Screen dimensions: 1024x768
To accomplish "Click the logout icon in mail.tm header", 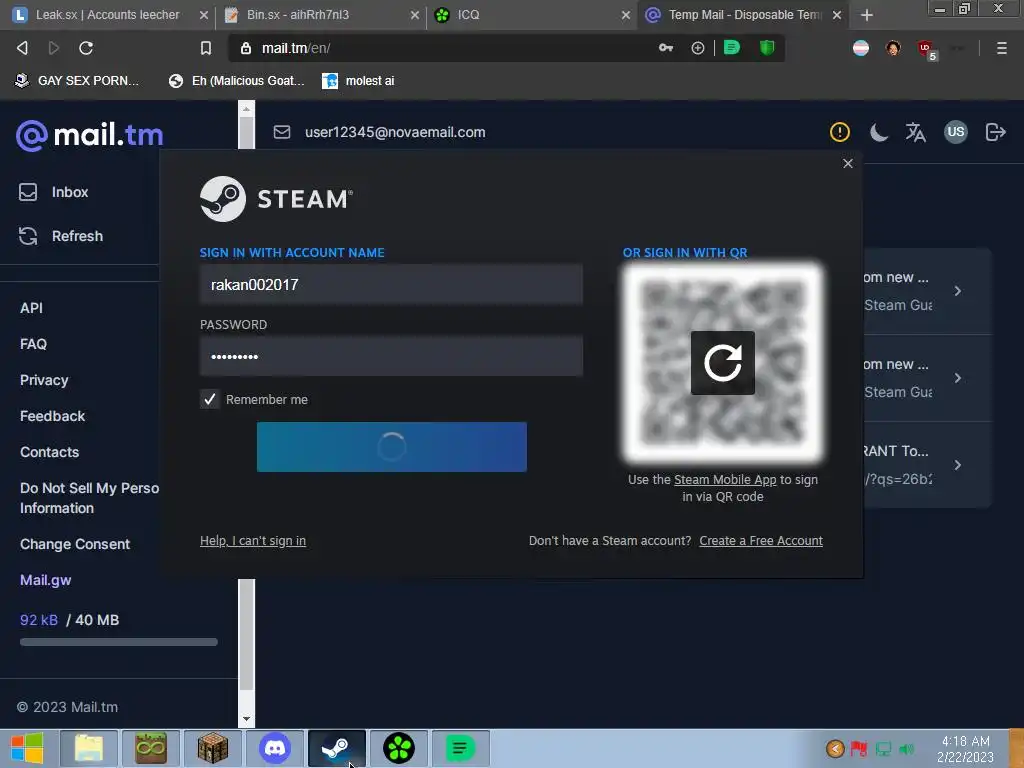I will (995, 132).
